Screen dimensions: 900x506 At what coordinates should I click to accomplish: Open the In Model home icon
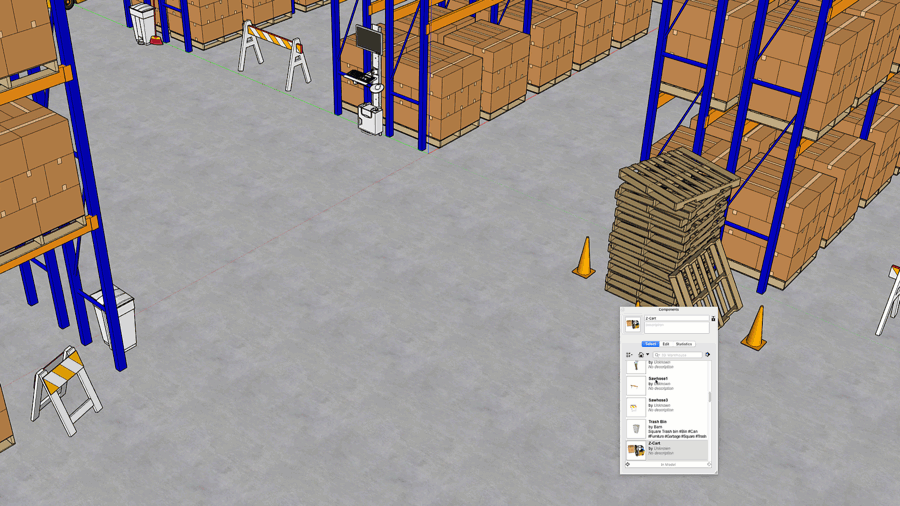click(x=641, y=355)
